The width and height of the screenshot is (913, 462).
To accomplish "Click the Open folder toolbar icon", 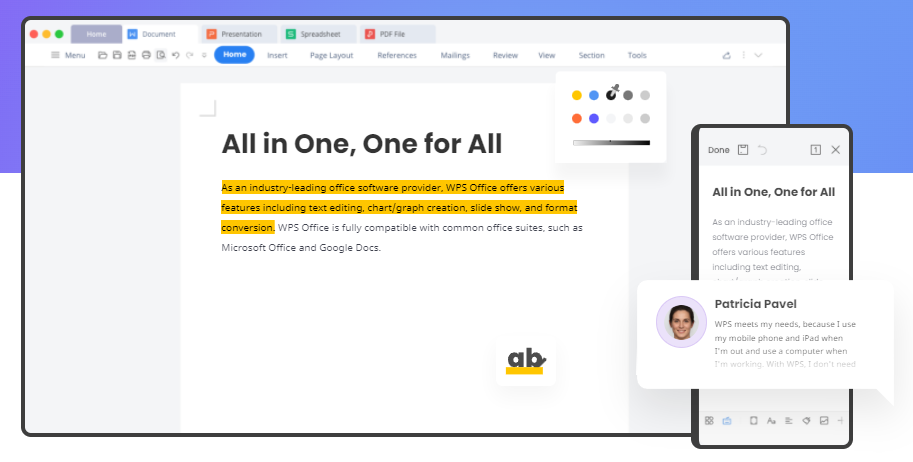I will click(x=102, y=55).
